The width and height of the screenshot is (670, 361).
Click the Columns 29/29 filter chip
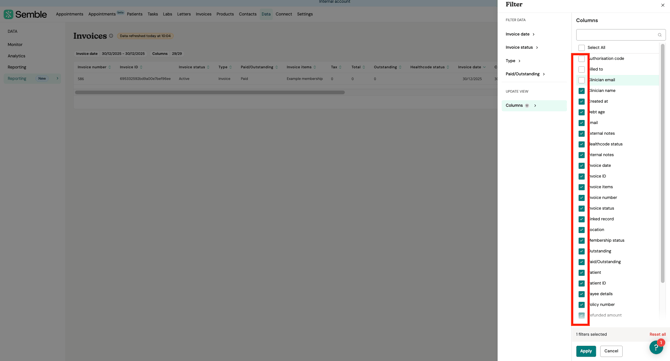pyautogui.click(x=167, y=54)
